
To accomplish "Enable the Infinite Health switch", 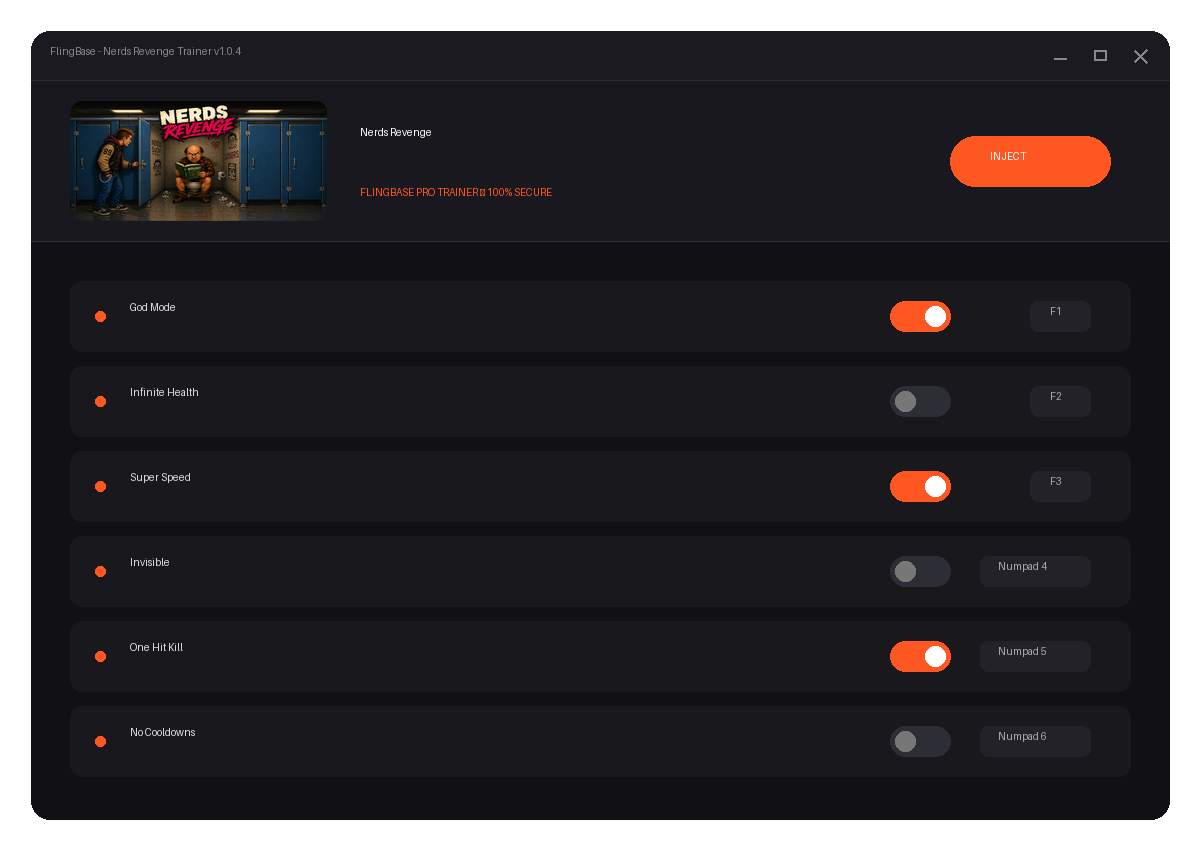I will 920,401.
